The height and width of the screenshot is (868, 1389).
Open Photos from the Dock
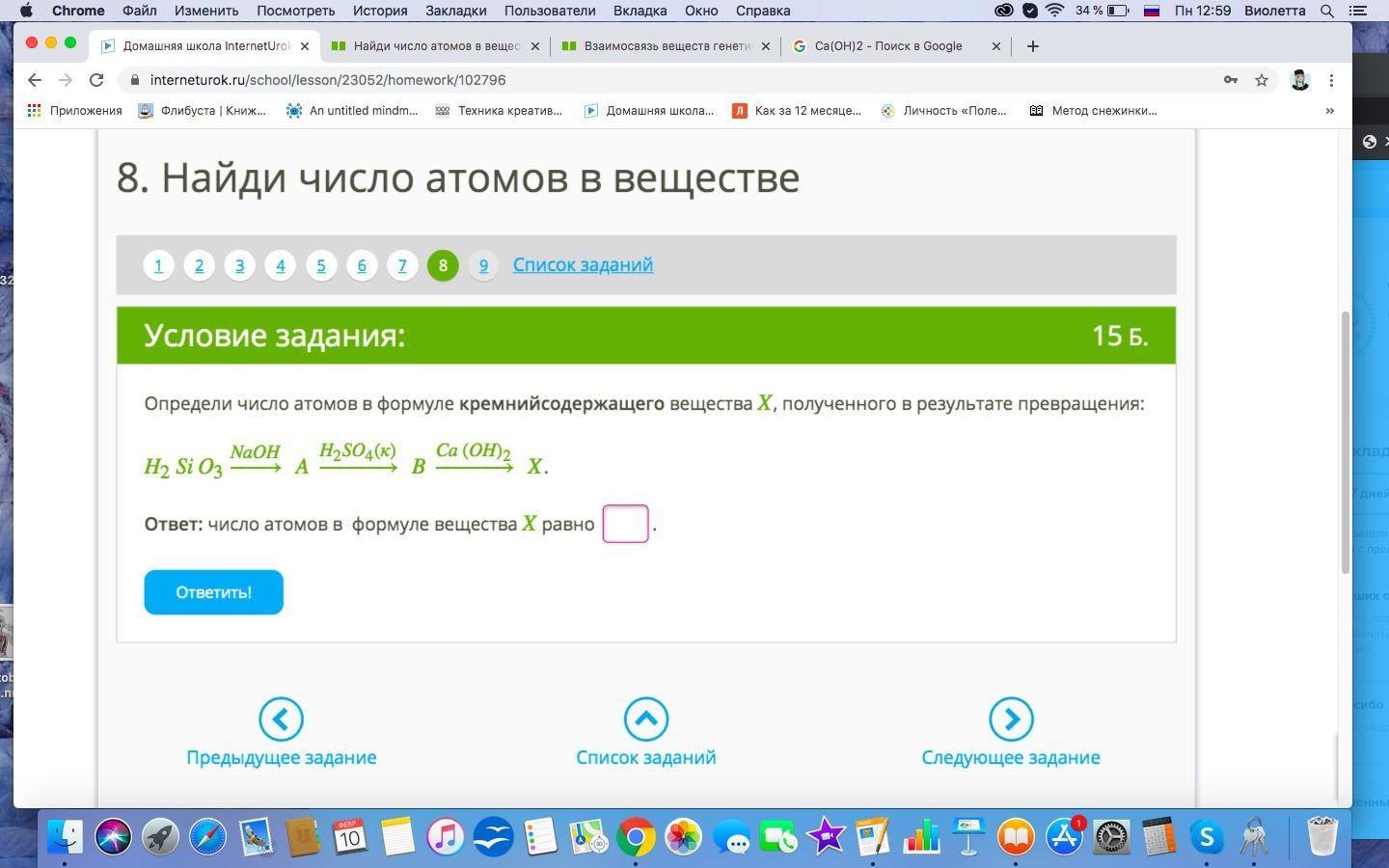684,836
